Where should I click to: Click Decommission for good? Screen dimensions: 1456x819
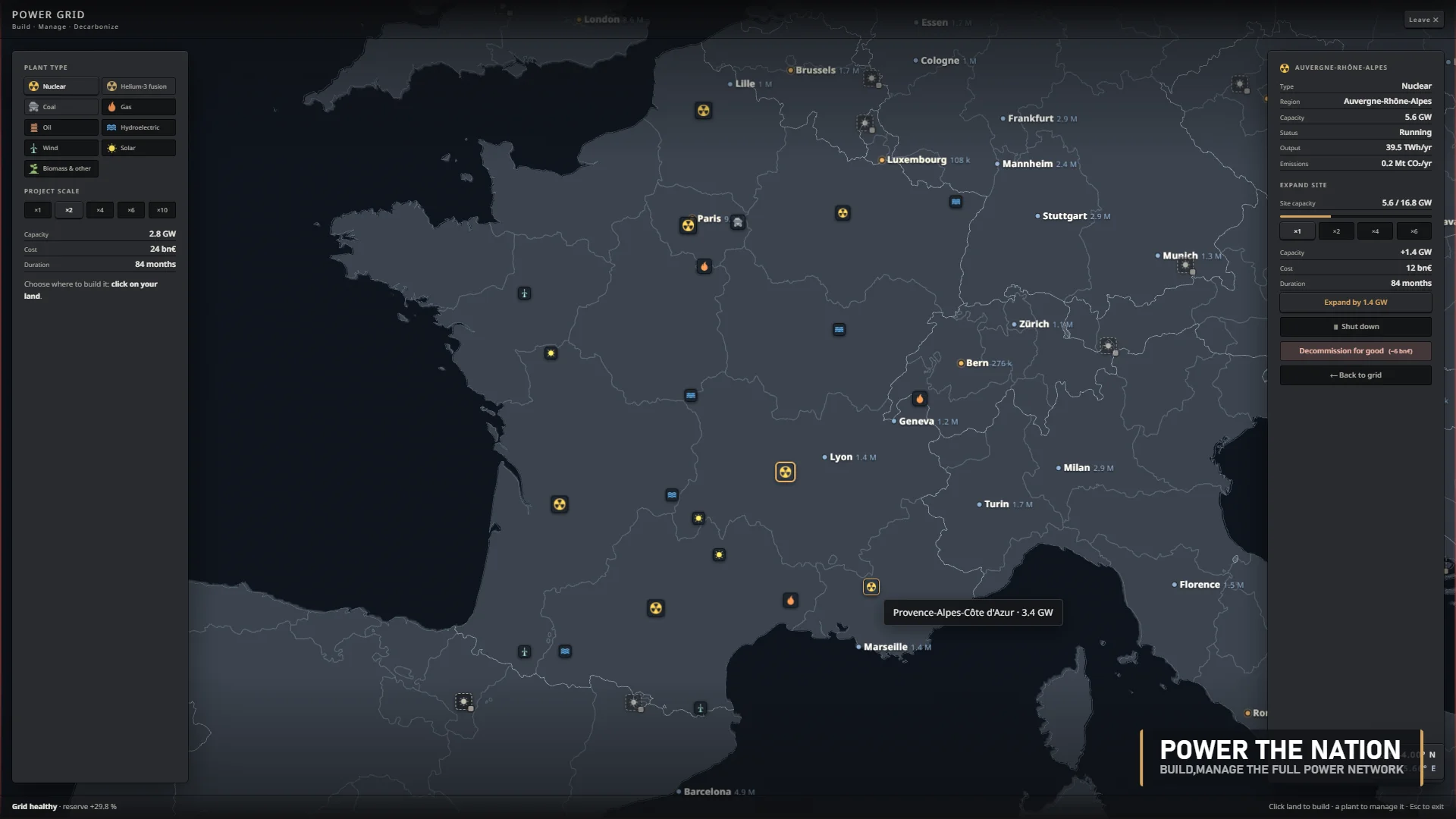tap(1355, 351)
